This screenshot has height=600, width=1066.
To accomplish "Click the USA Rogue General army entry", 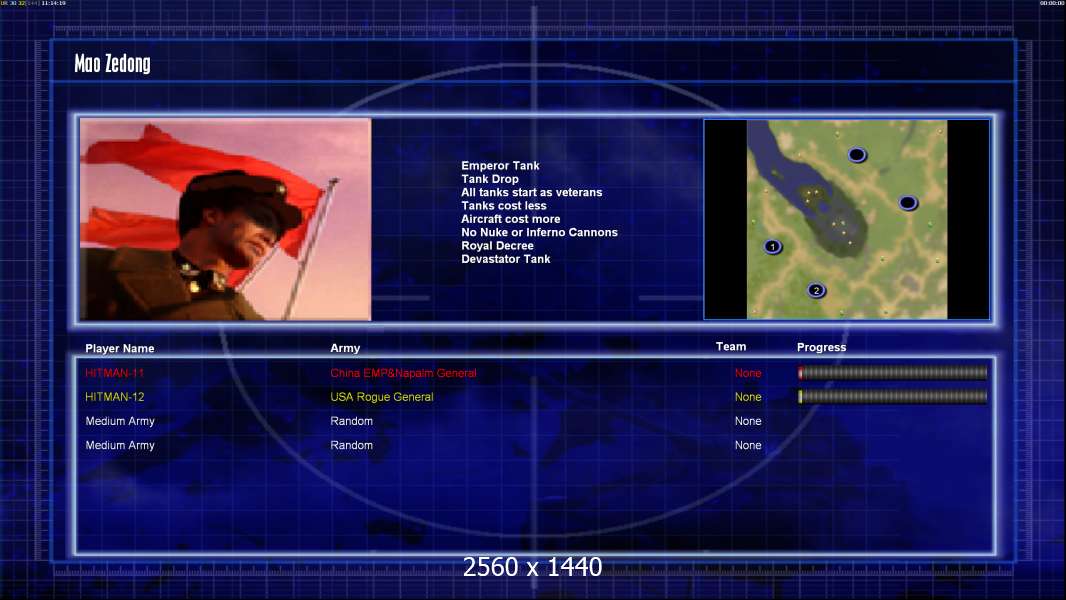I will (x=382, y=397).
